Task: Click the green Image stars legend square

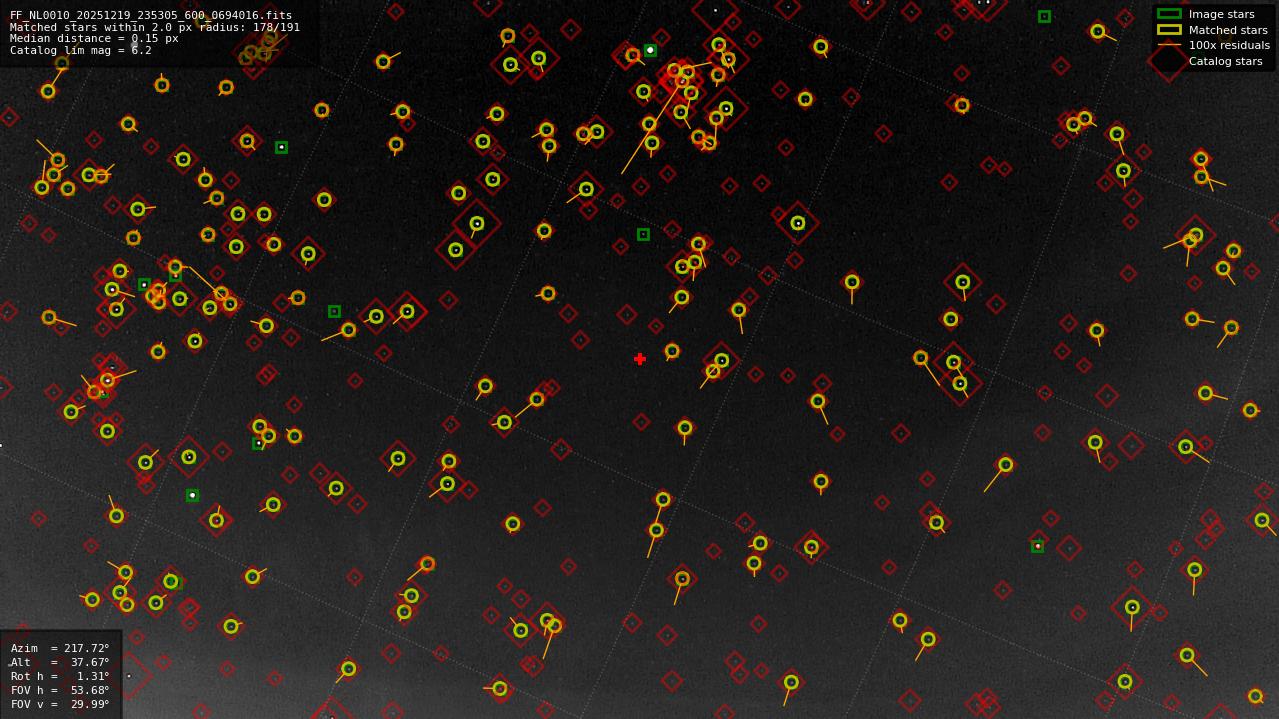Action: [x=1169, y=14]
